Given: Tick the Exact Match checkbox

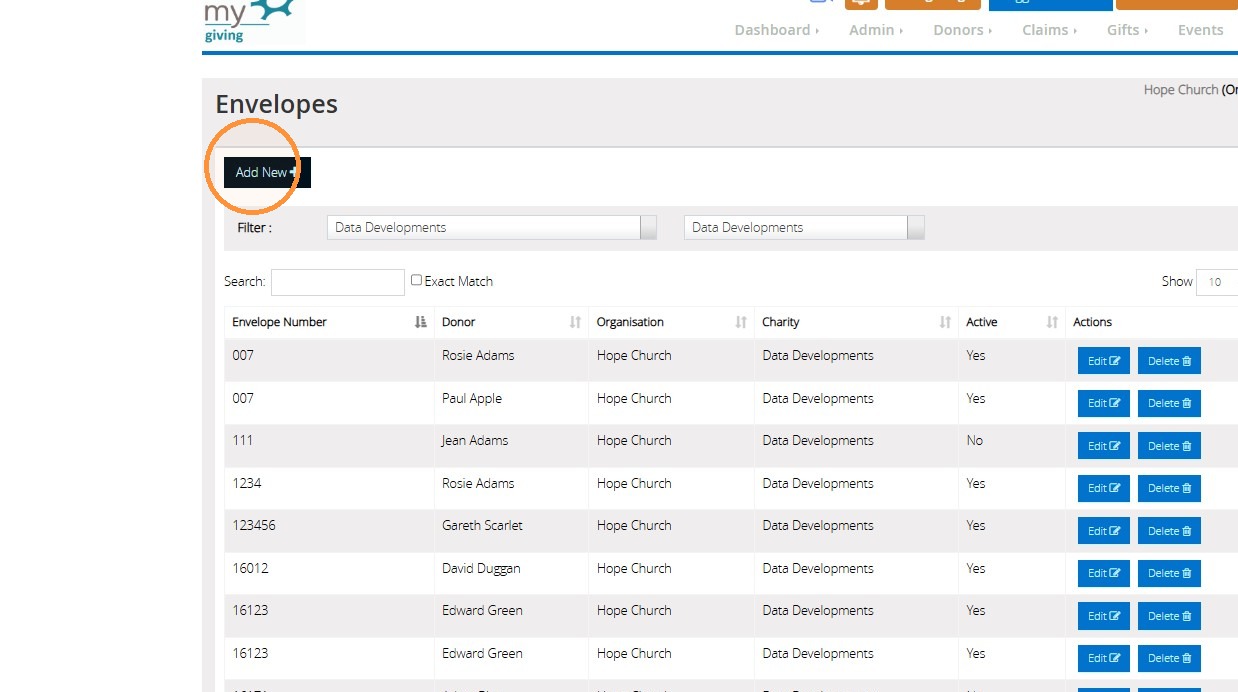Looking at the screenshot, I should tap(416, 280).
